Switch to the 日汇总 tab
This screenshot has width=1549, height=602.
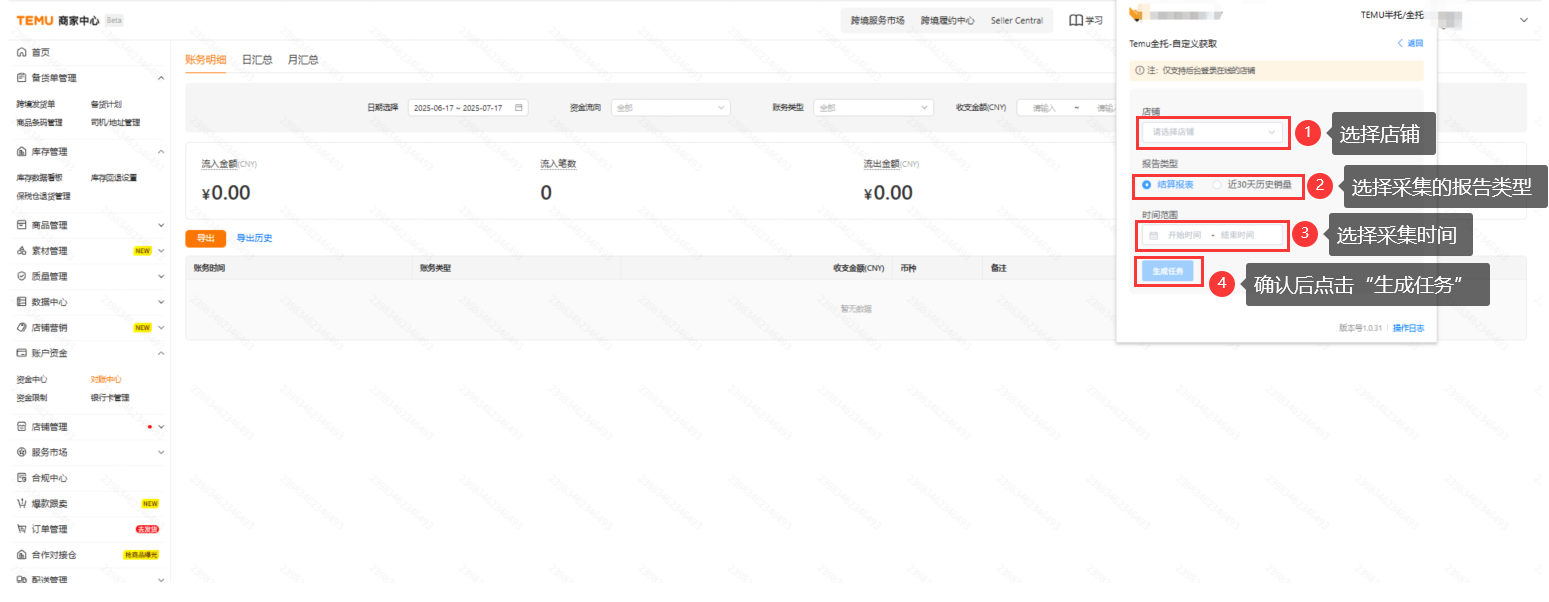point(257,59)
